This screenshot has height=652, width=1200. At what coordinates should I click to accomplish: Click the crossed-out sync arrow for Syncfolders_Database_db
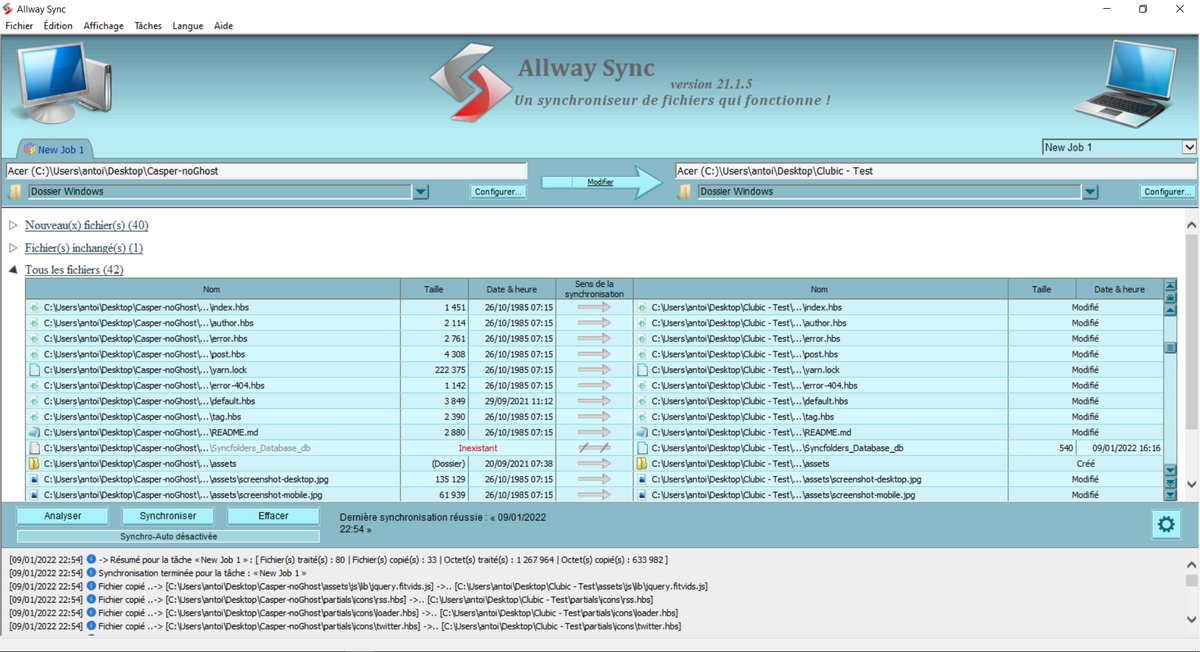[x=594, y=448]
